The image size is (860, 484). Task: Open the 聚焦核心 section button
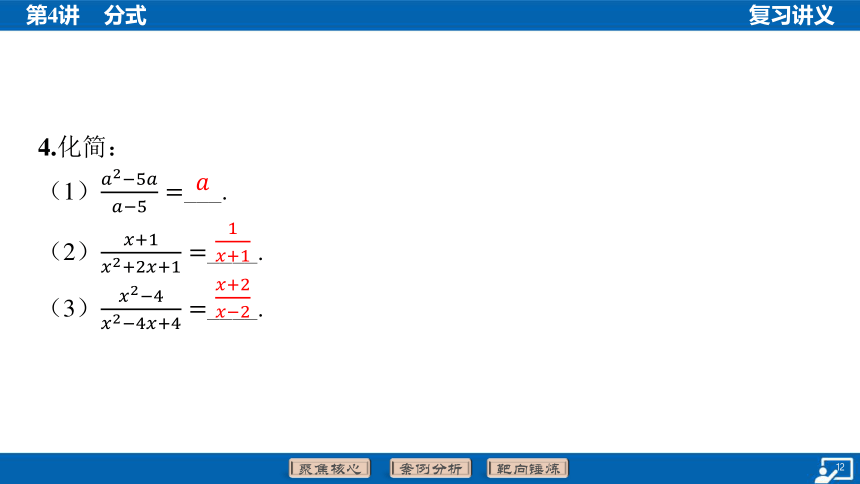click(x=330, y=468)
